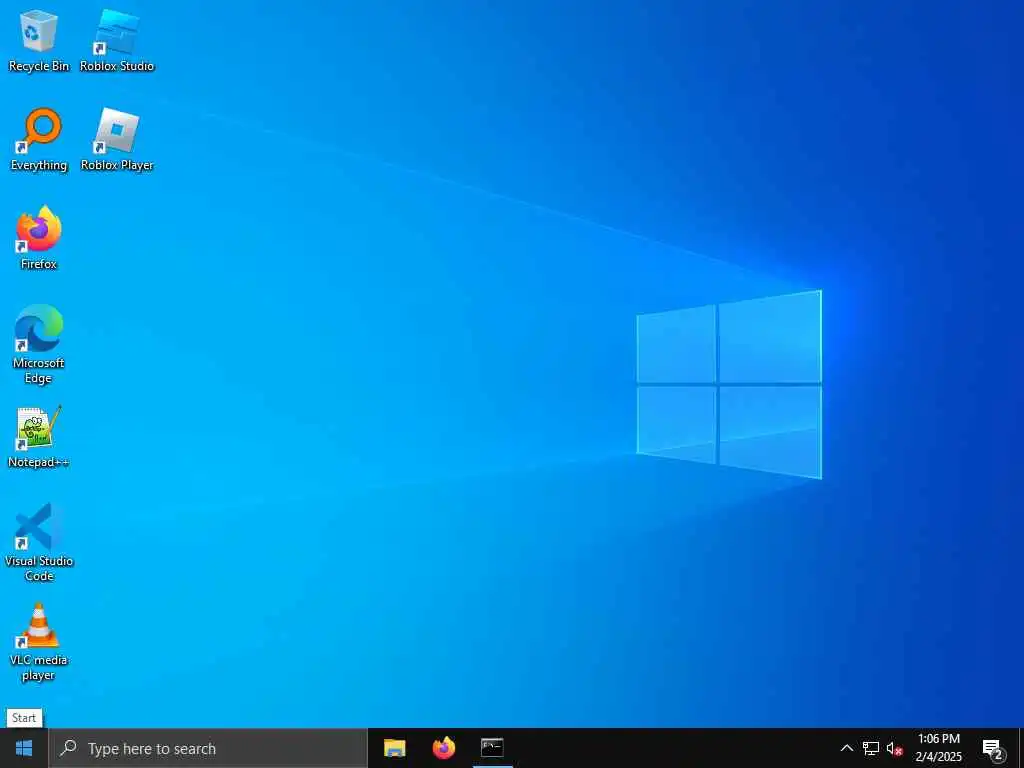Click the Show desktop strip at taskbar end
The width and height of the screenshot is (1024, 768).
[x=1021, y=748]
